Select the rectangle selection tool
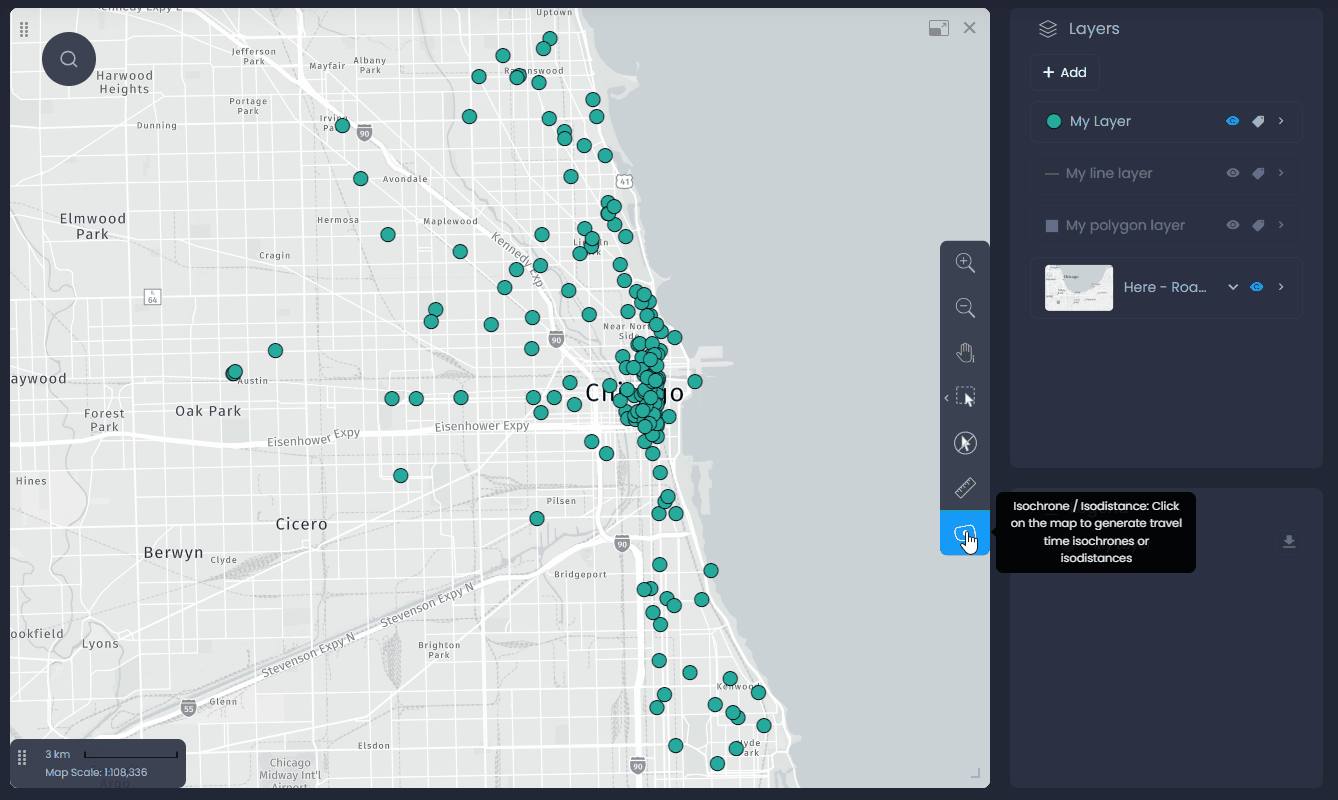 point(965,398)
